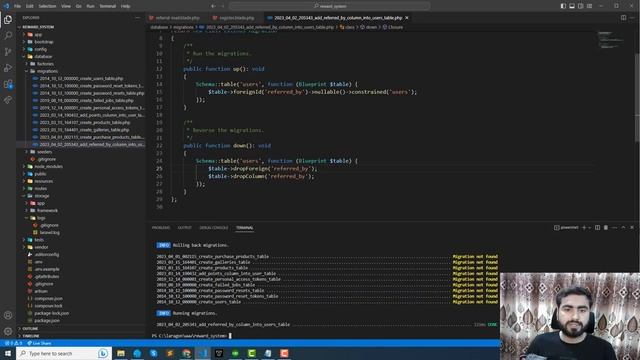Open the Accounts icon in the activity bar
The height and width of the screenshot is (360, 640).
[8, 315]
